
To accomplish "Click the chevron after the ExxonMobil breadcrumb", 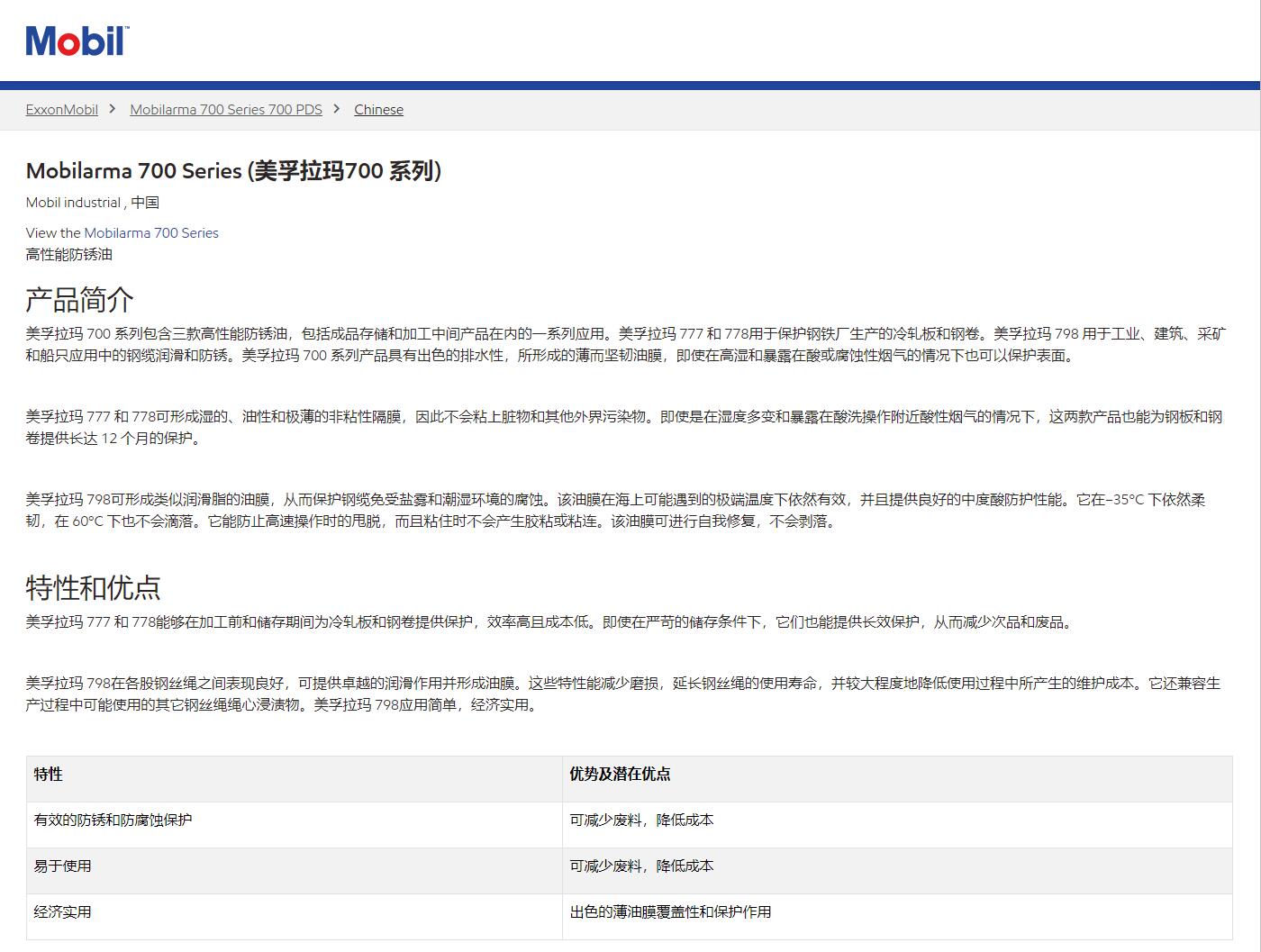I will [x=113, y=109].
